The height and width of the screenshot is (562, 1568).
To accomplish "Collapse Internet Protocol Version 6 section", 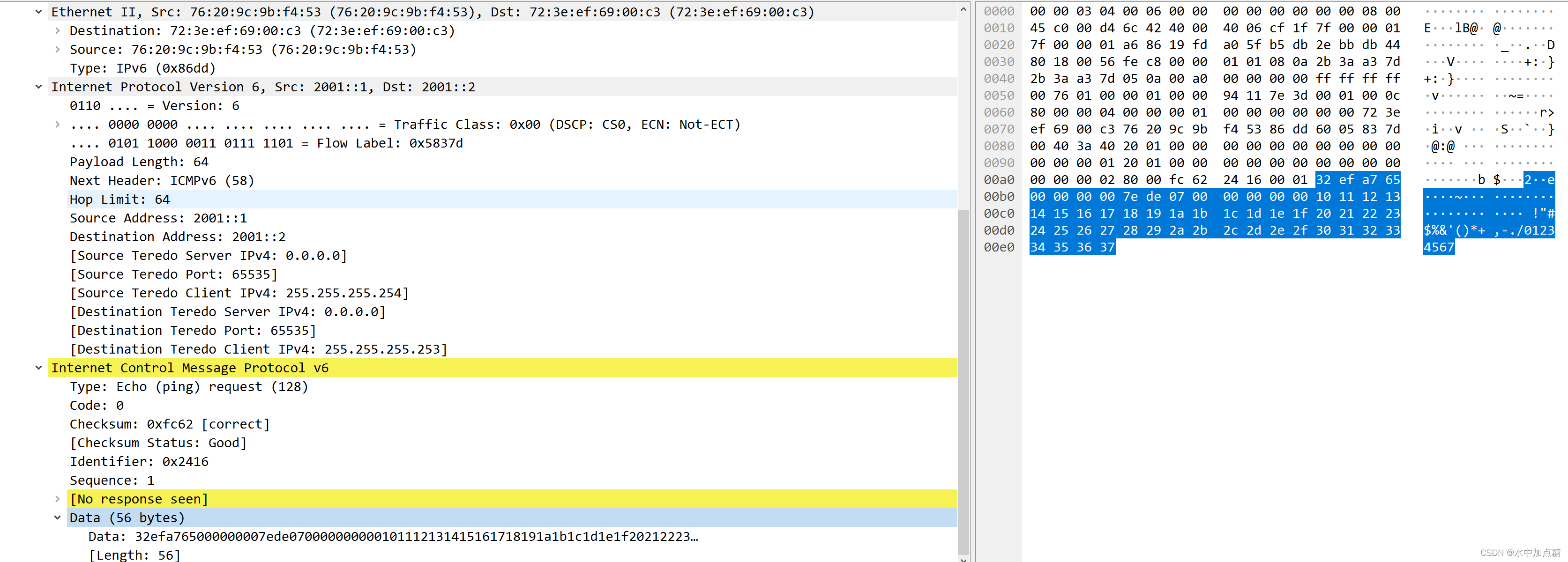I will tap(38, 87).
